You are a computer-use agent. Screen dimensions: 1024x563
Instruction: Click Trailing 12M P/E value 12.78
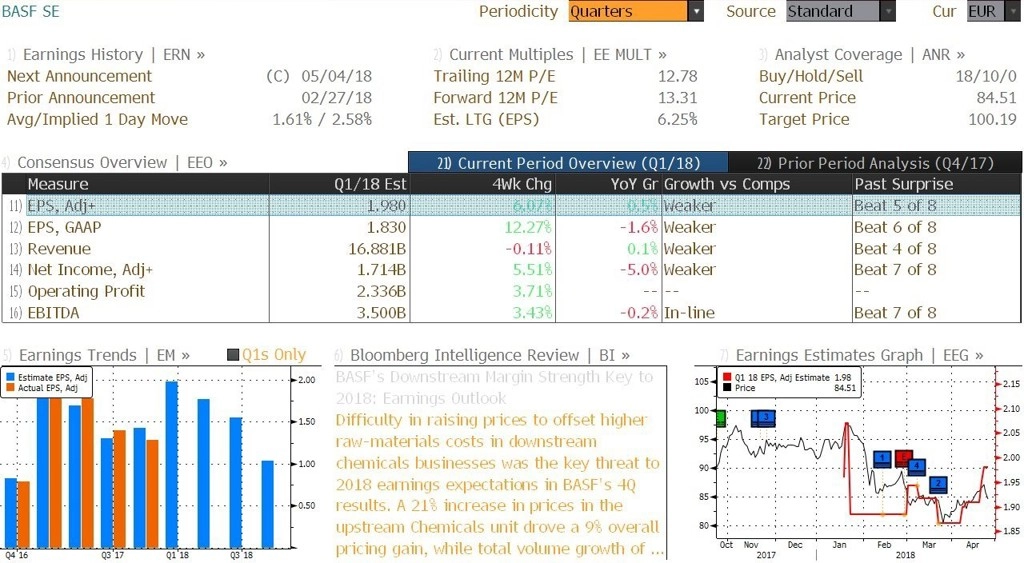coord(678,76)
